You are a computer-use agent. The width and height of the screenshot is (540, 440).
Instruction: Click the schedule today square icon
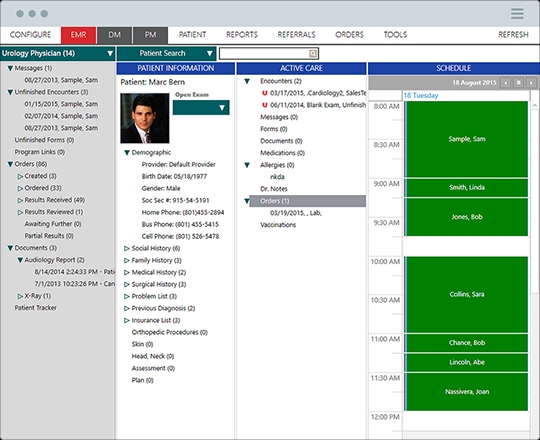[x=518, y=83]
